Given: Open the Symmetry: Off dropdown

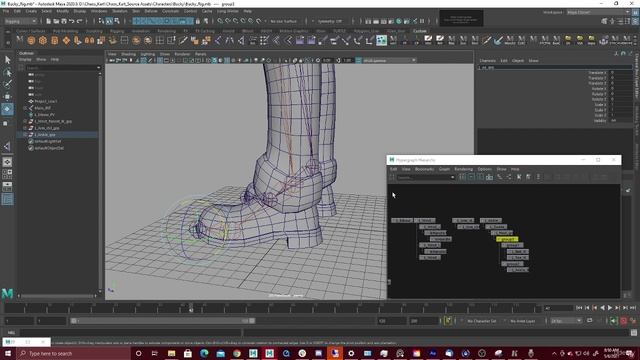Looking at the screenshot, I should 330,21.
